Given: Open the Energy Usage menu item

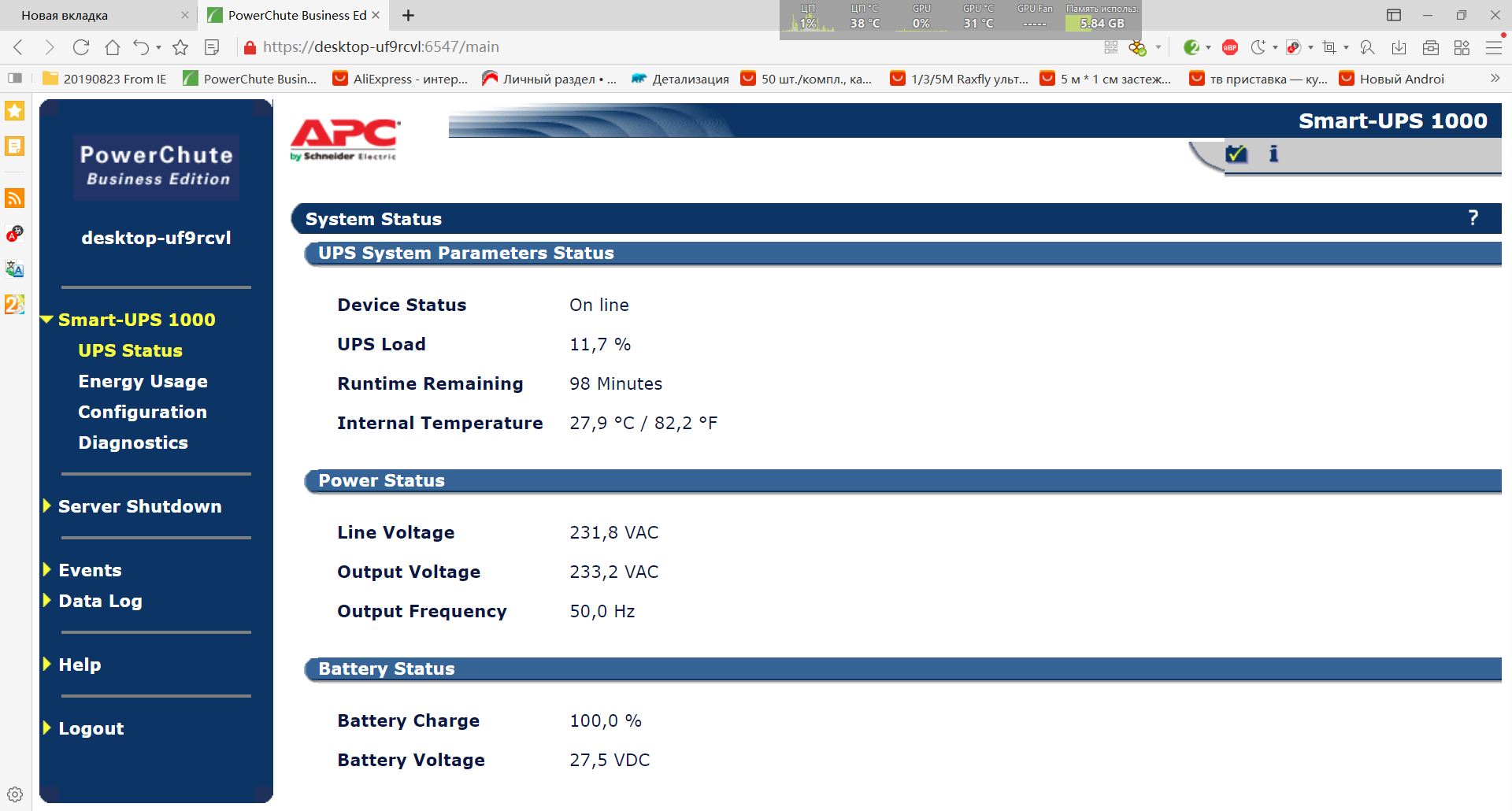Looking at the screenshot, I should 143,381.
